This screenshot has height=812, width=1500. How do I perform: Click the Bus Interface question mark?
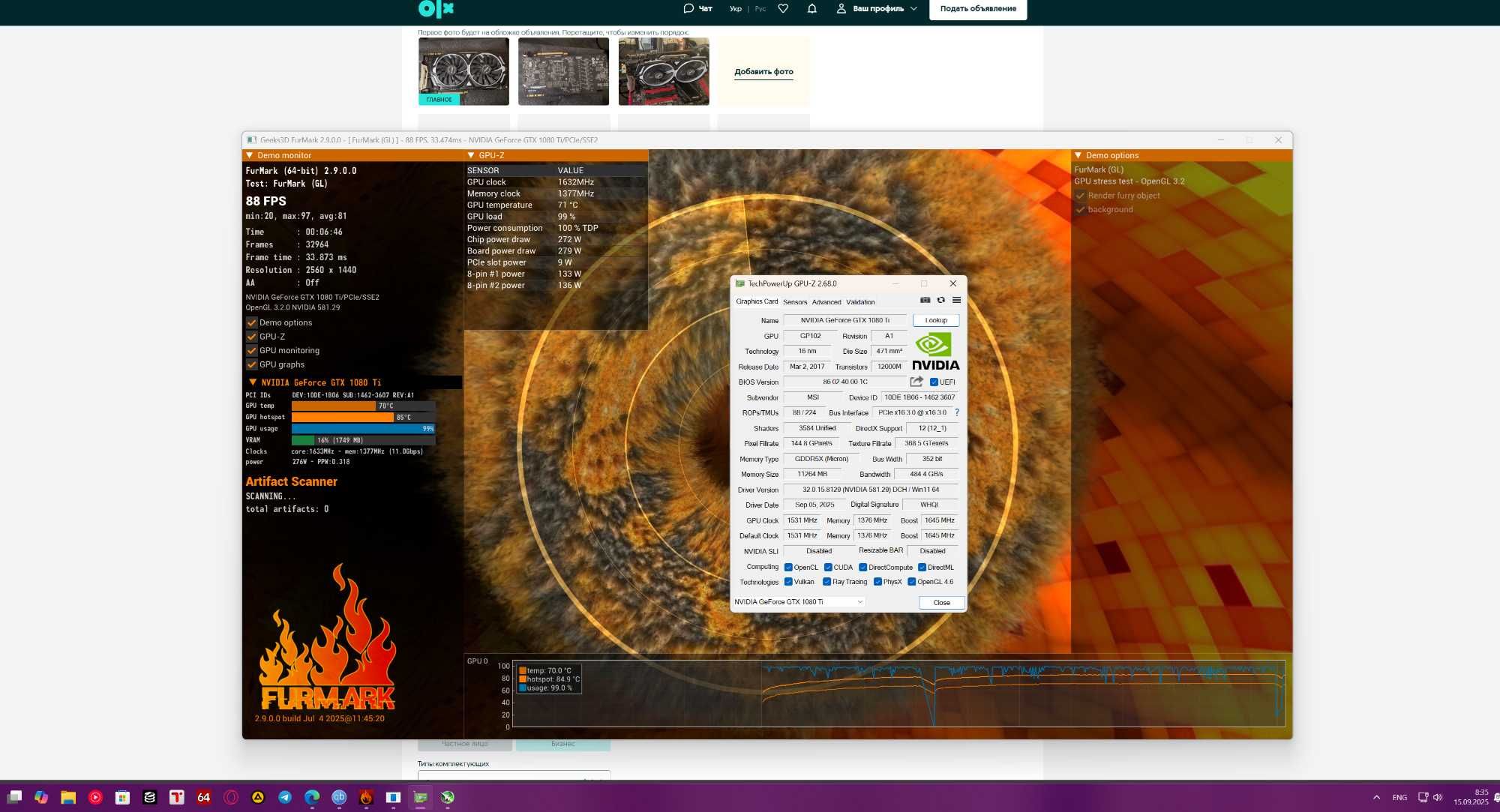click(x=957, y=412)
